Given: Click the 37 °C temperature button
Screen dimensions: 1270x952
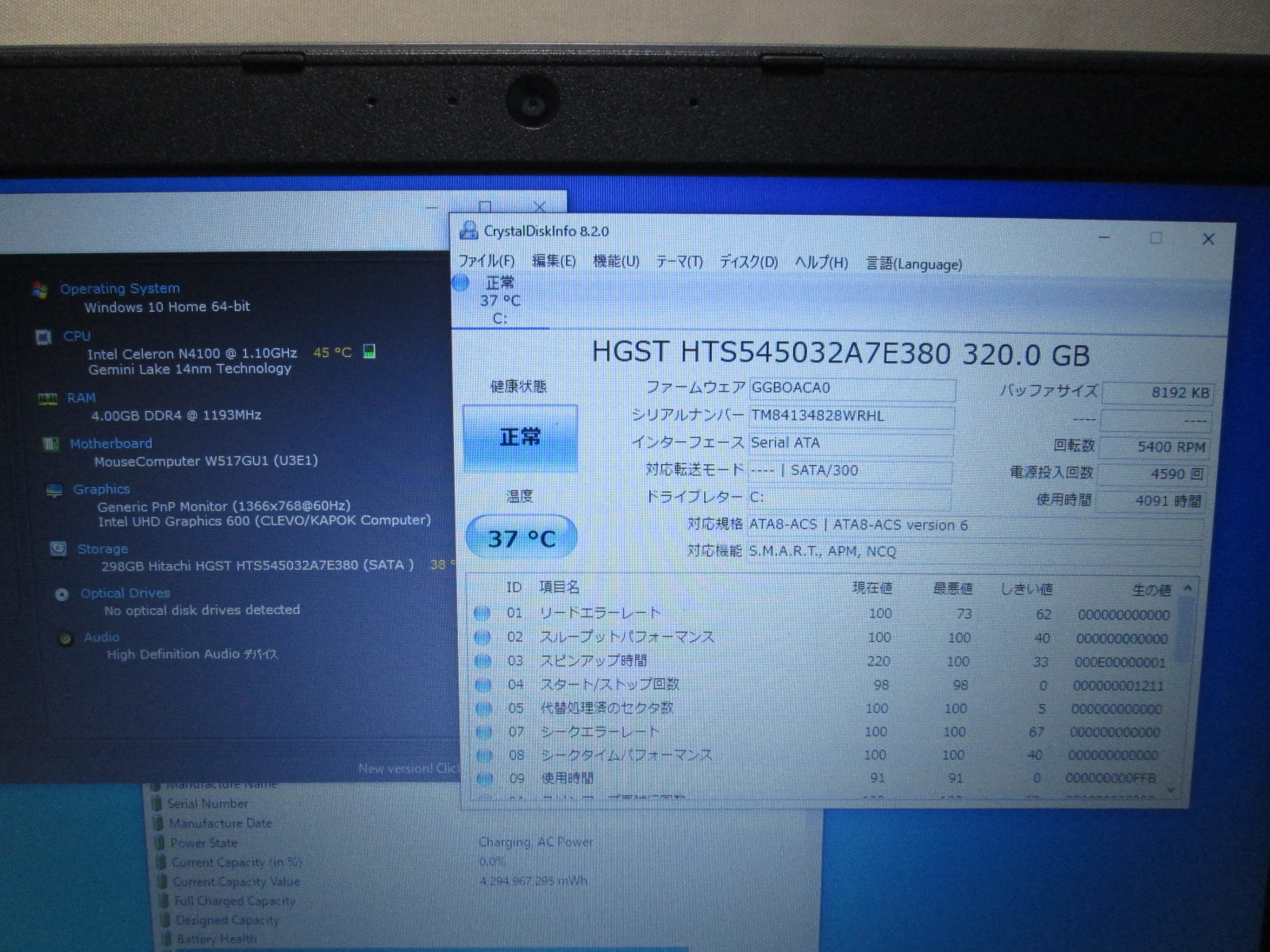Looking at the screenshot, I should 521,539.
